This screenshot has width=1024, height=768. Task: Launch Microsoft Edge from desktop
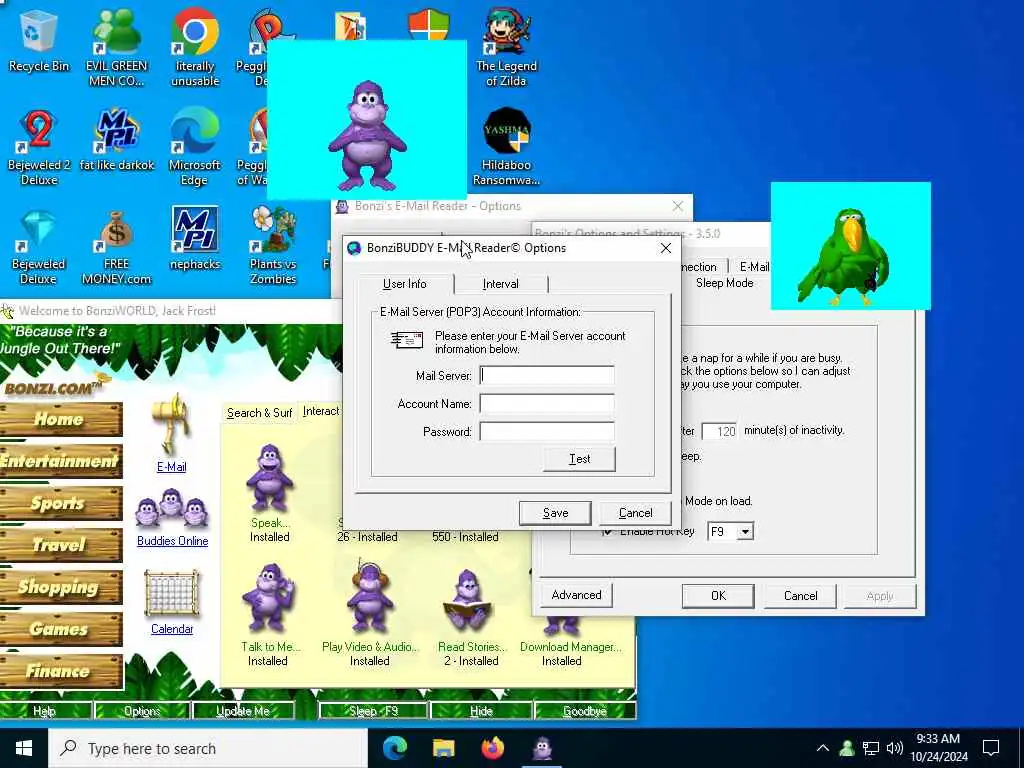[195, 148]
